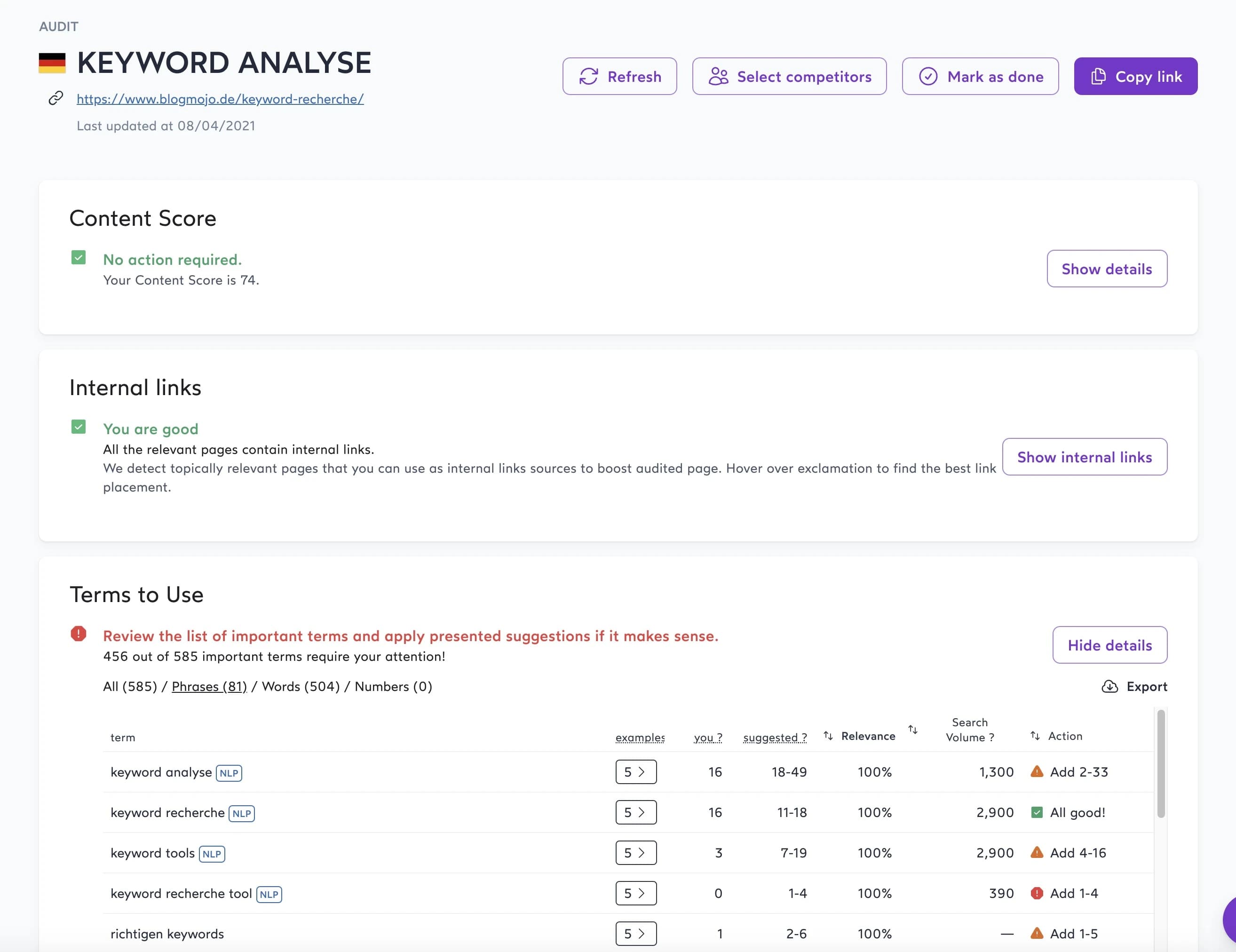The width and height of the screenshot is (1236, 952).
Task: Click the Export download icon
Action: pos(1109,687)
